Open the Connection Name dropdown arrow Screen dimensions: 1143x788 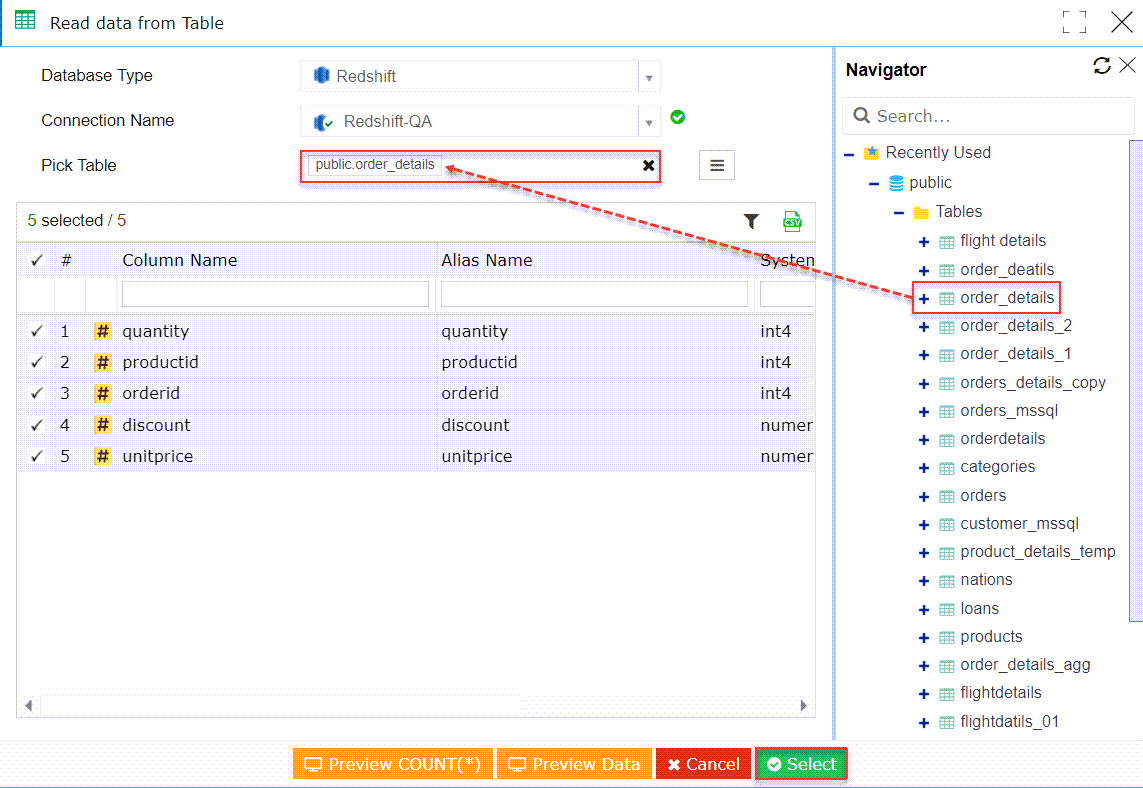tap(649, 122)
